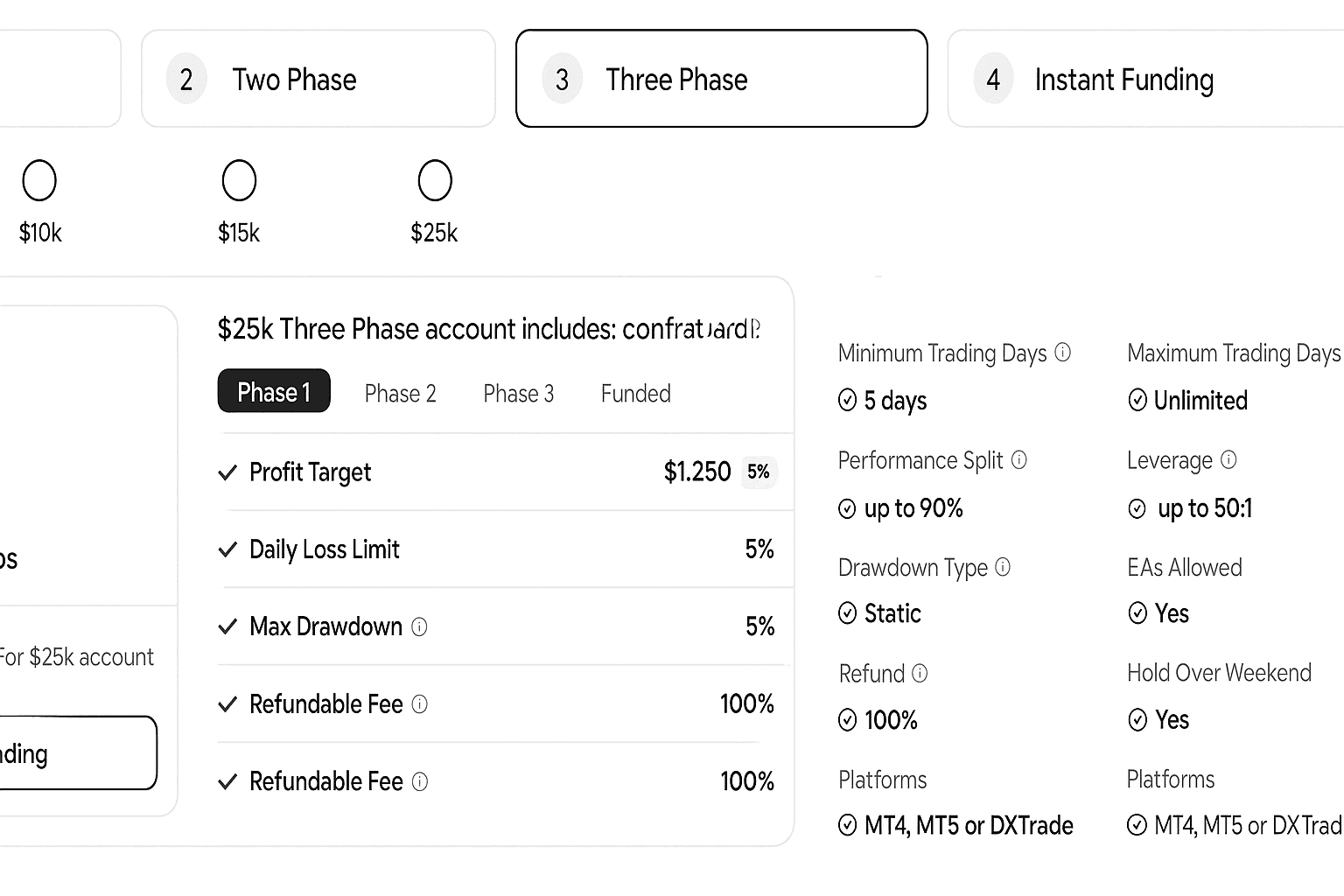Click info icon on first Refundable Fee row
The image size is (1344, 896).
click(420, 704)
